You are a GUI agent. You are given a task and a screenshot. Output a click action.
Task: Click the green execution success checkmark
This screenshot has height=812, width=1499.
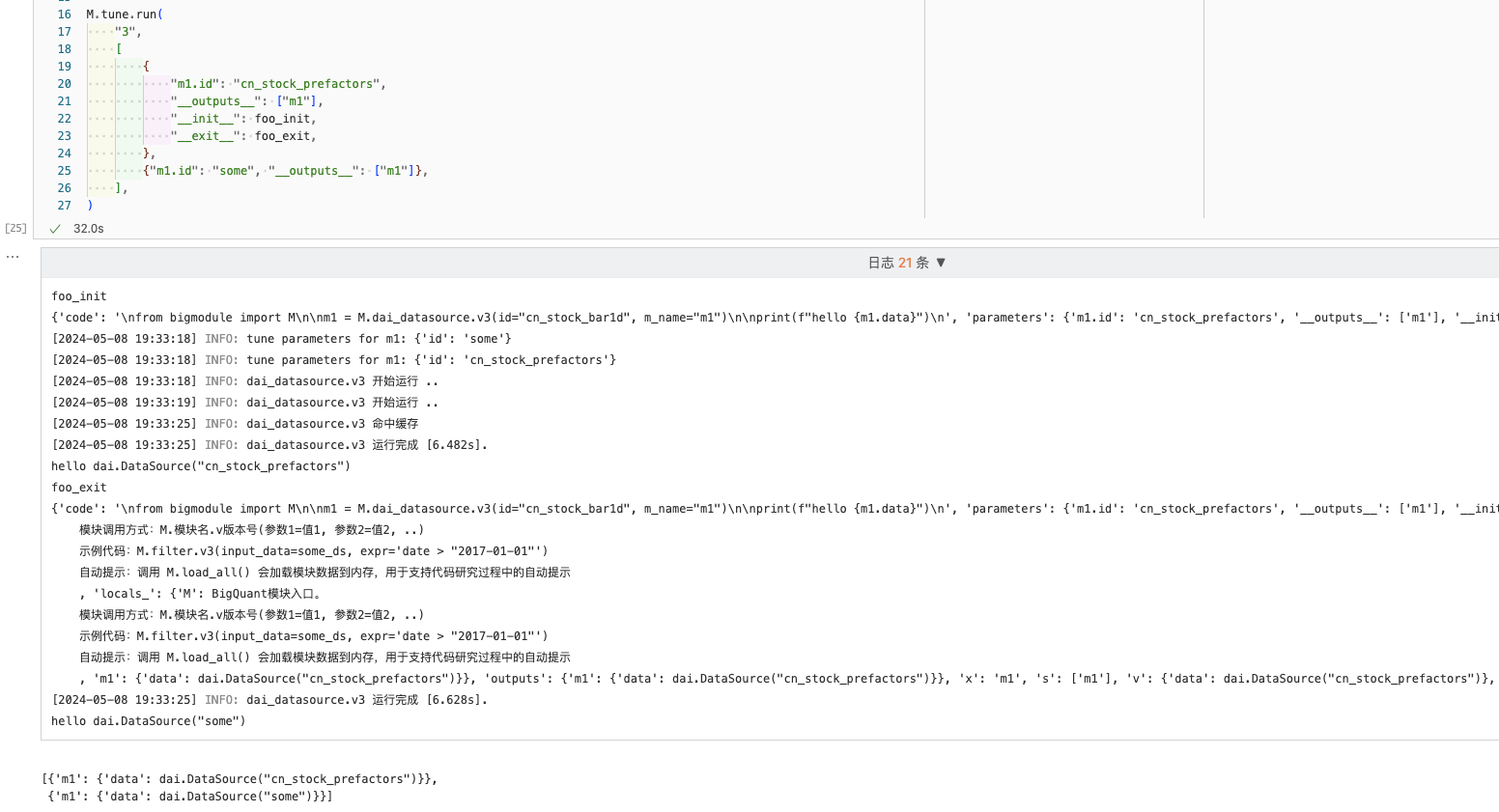coord(55,229)
